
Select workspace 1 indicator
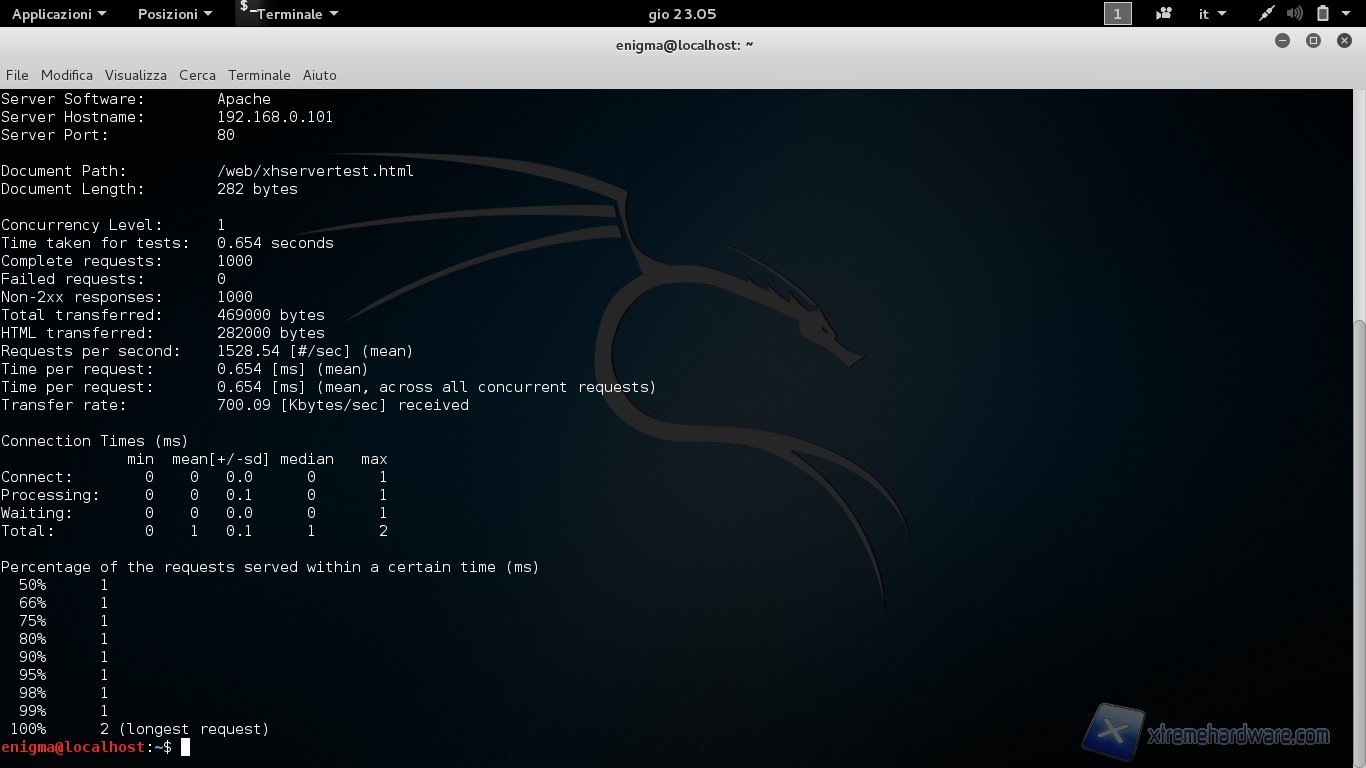pyautogui.click(x=1117, y=14)
